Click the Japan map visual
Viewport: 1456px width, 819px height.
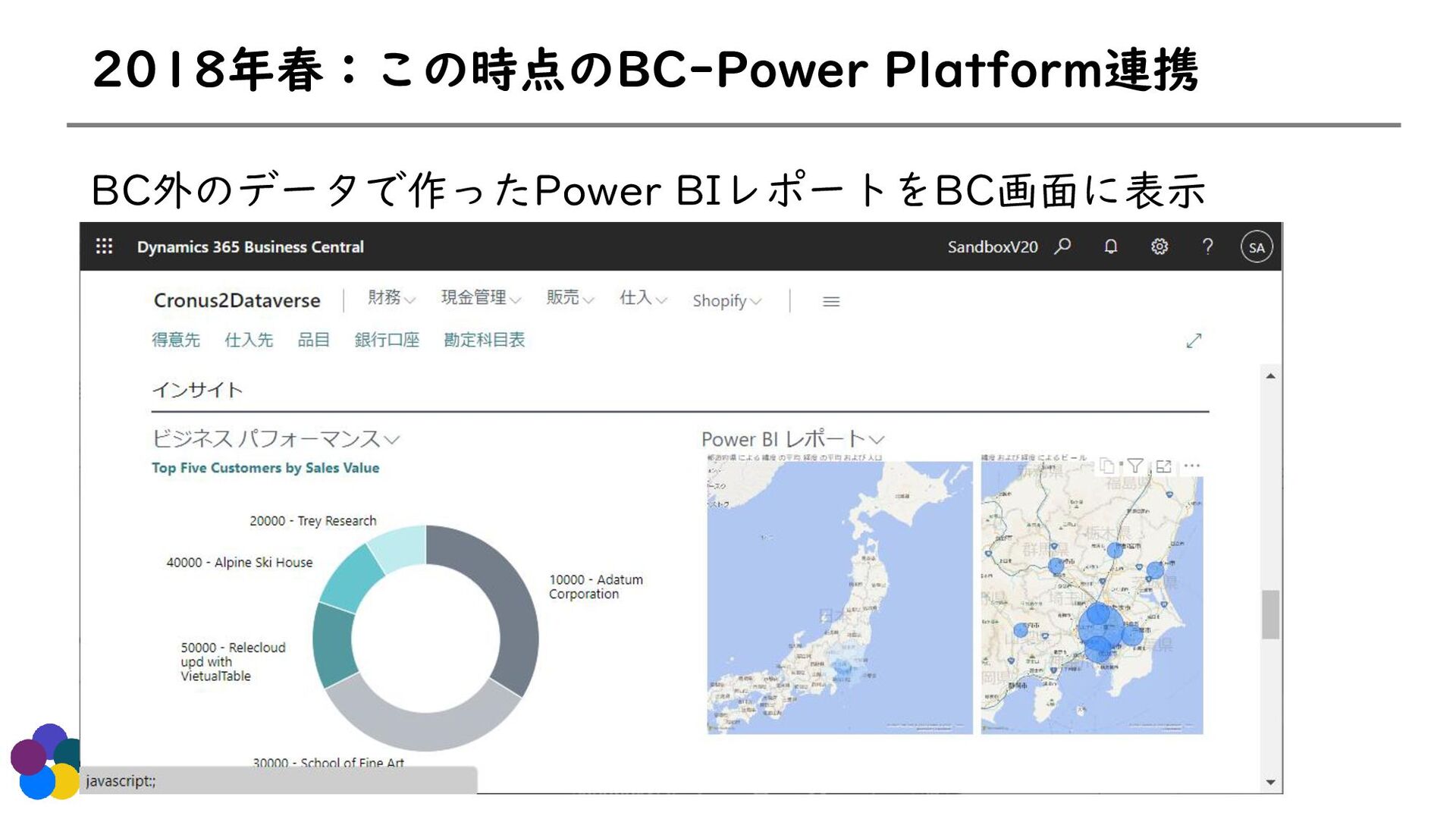click(x=839, y=598)
